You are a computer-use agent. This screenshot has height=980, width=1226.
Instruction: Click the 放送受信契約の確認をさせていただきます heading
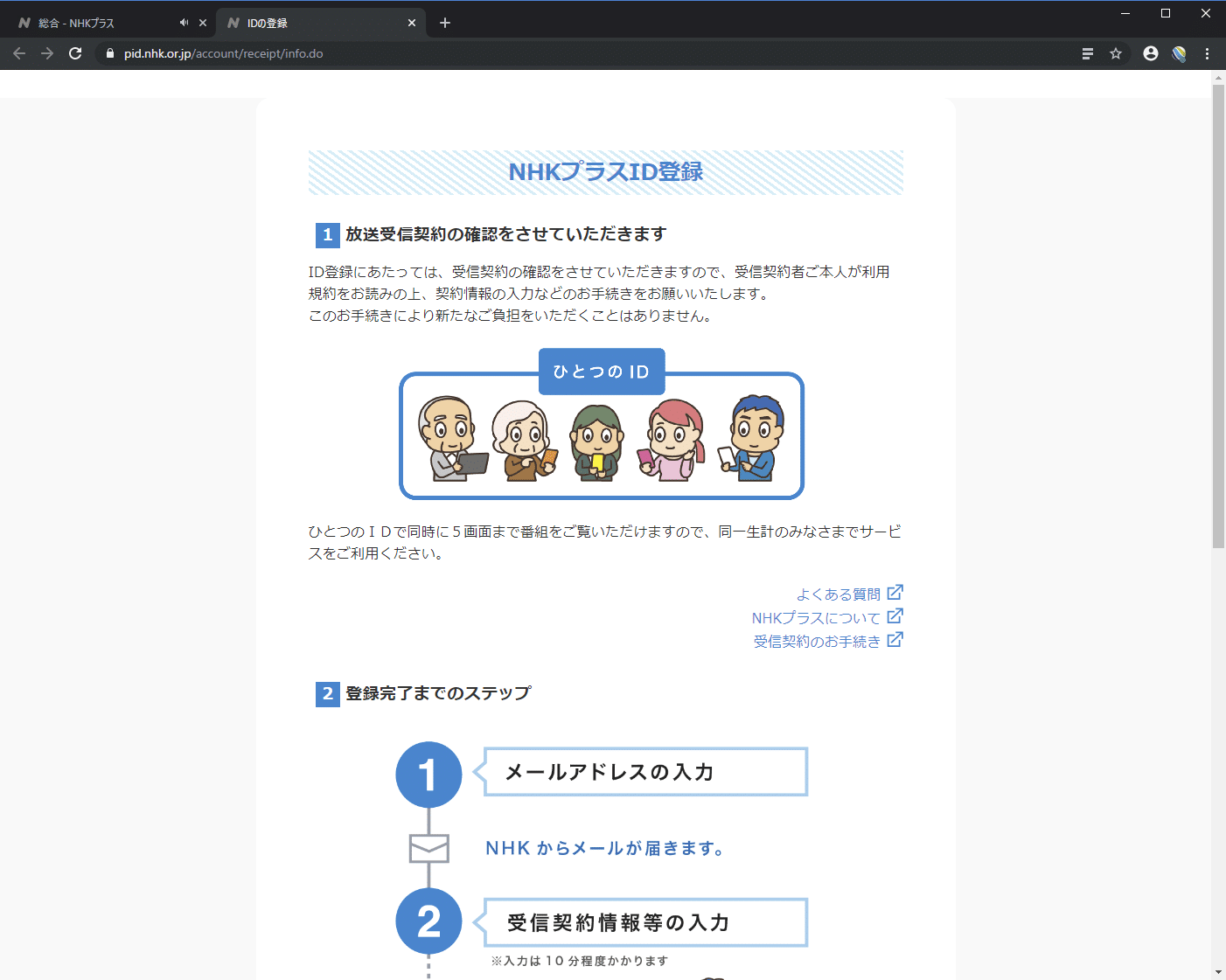click(505, 234)
